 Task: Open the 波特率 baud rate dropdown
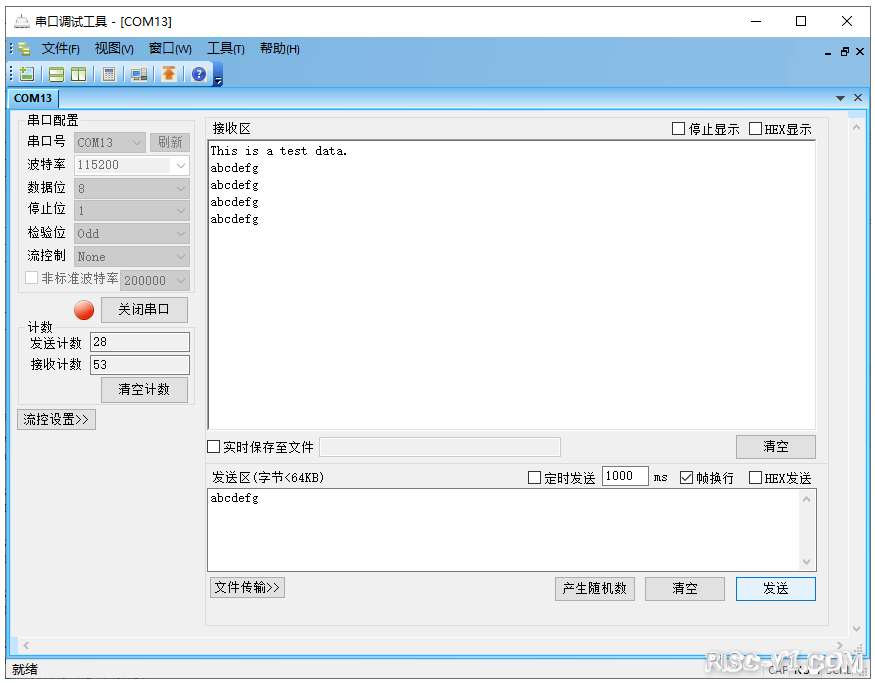coord(181,165)
